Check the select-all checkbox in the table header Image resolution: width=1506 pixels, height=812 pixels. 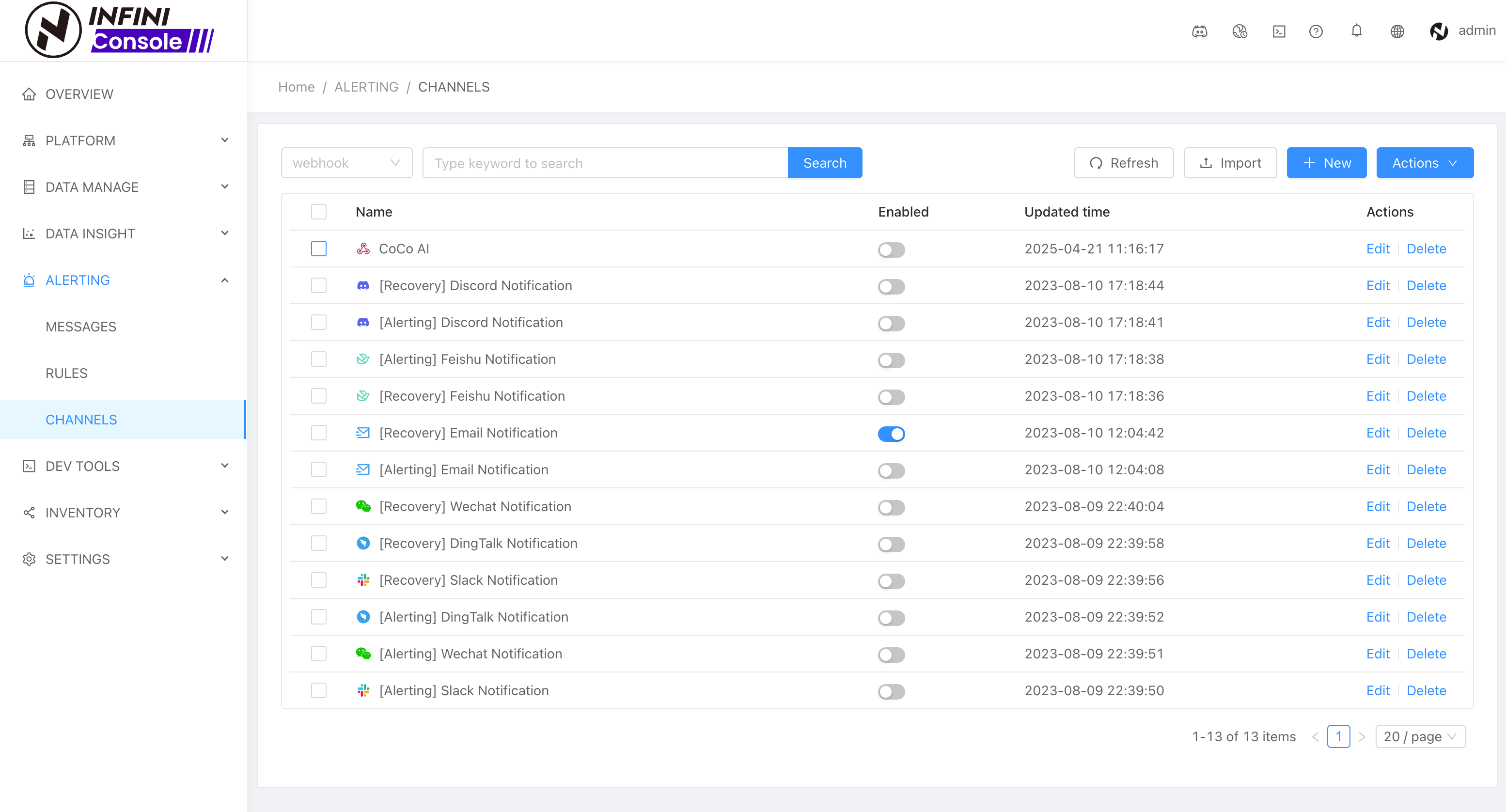click(319, 212)
